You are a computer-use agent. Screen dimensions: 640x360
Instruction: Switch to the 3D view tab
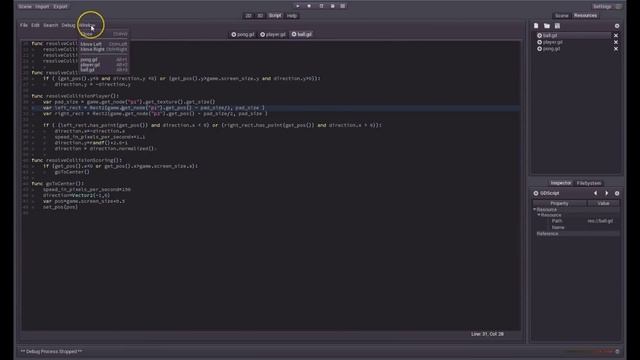(x=260, y=16)
